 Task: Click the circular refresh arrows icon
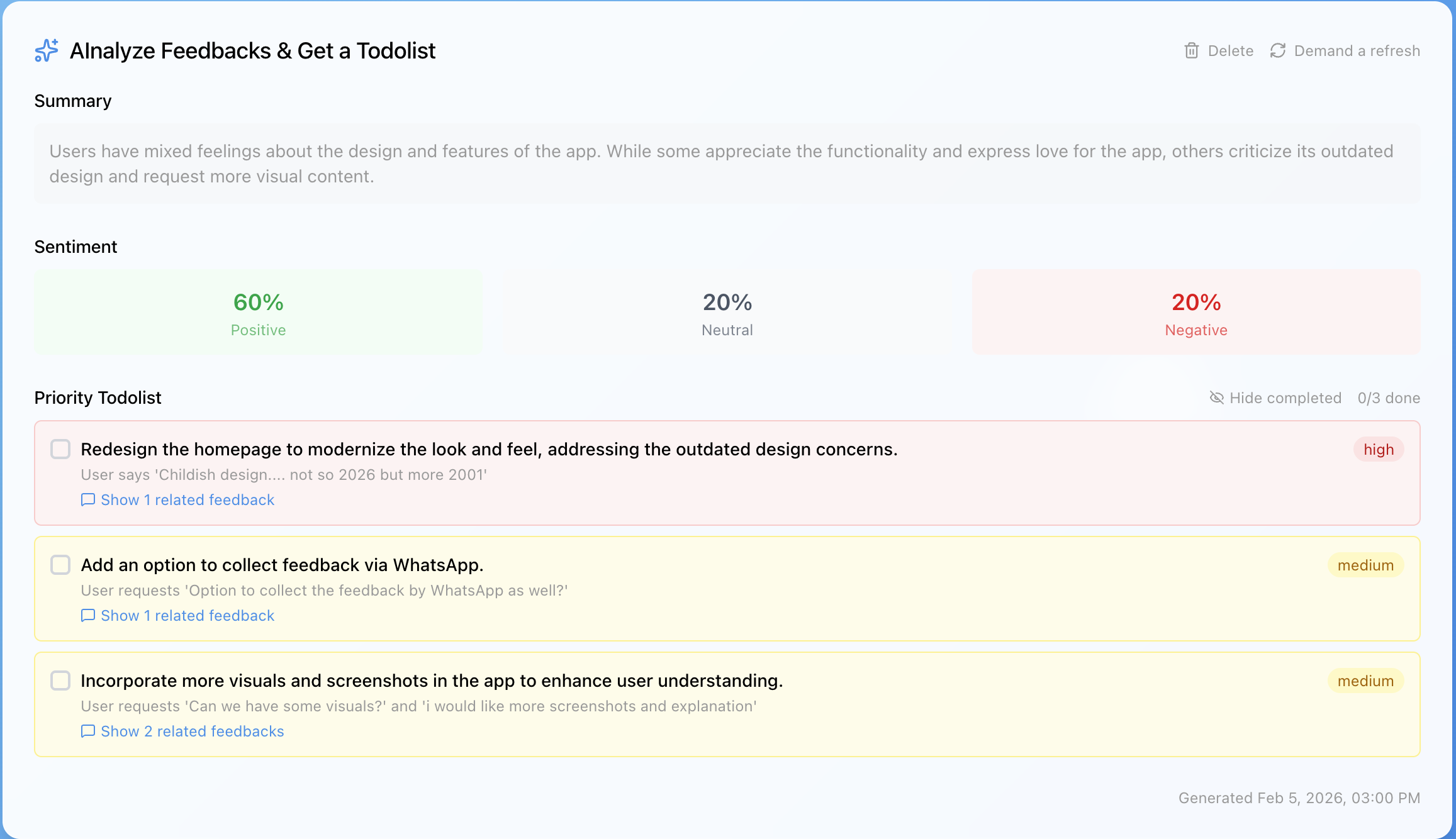coord(1277,50)
